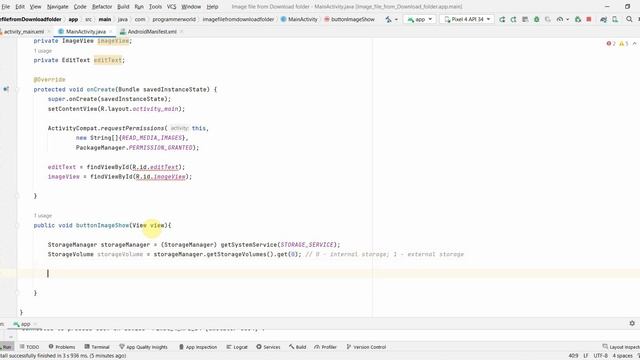The width and height of the screenshot is (640, 360).
Task: Open the Logcat tool window
Action: pos(237,347)
